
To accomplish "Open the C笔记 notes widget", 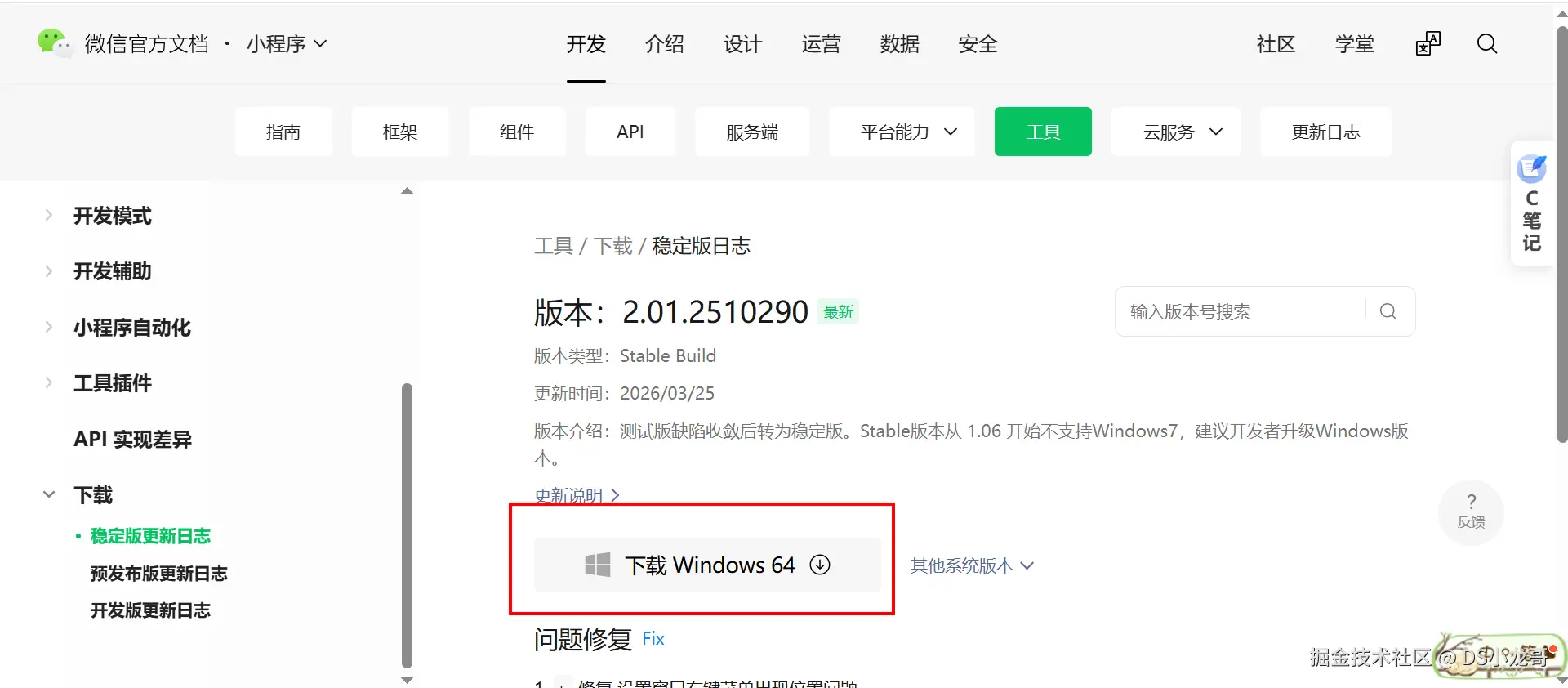I will click(x=1532, y=203).
